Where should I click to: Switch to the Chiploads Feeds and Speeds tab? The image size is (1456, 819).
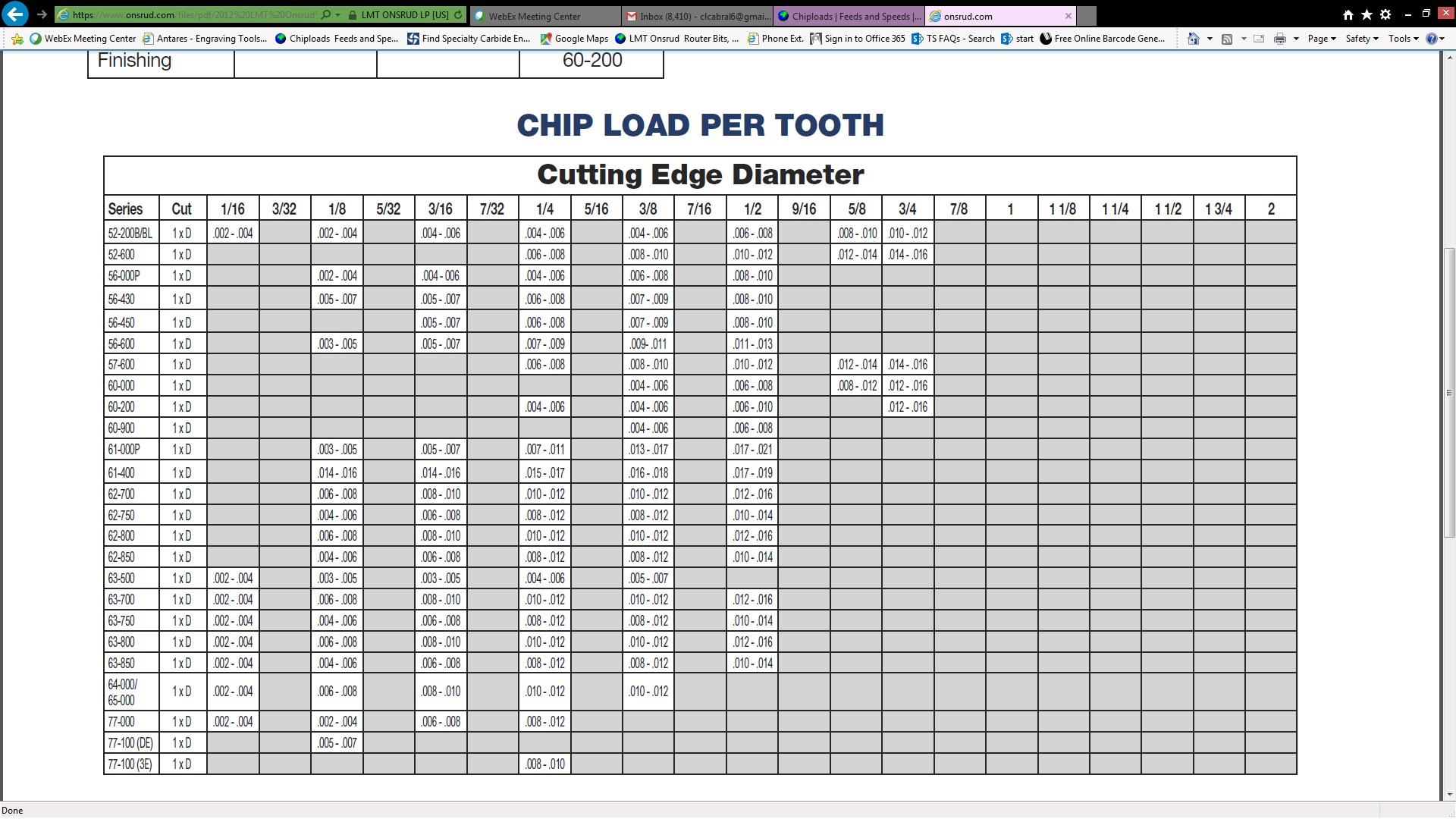click(850, 16)
